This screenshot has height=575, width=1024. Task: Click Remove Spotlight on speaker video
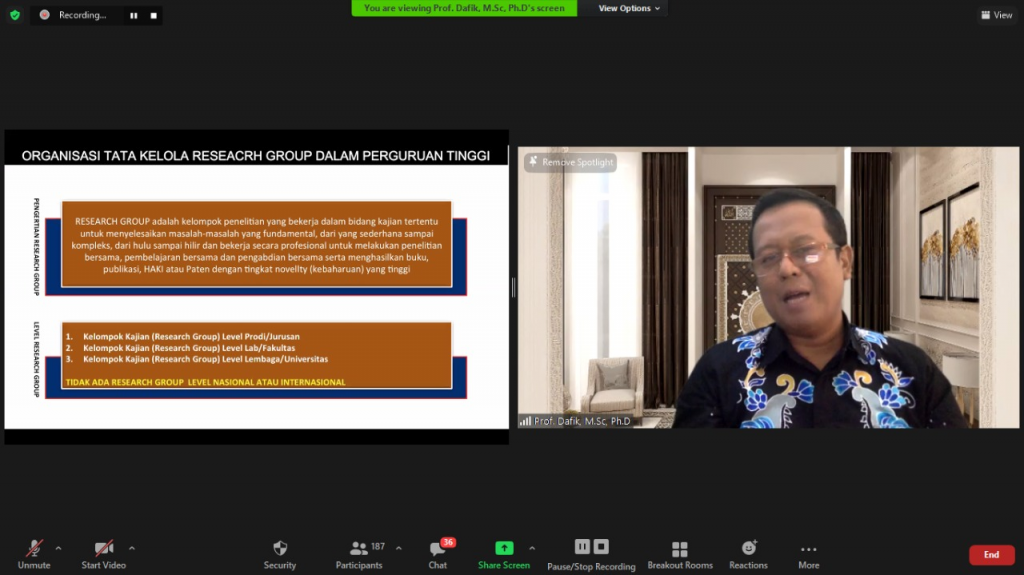click(572, 162)
